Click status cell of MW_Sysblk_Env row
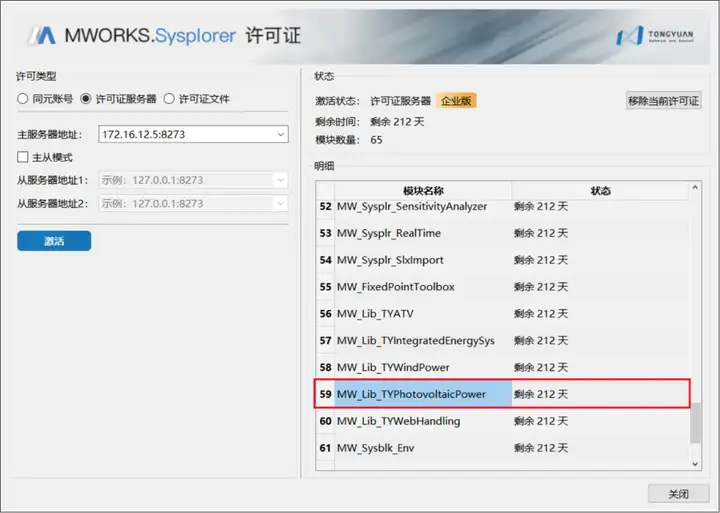This screenshot has height=513, width=720. tap(600, 448)
